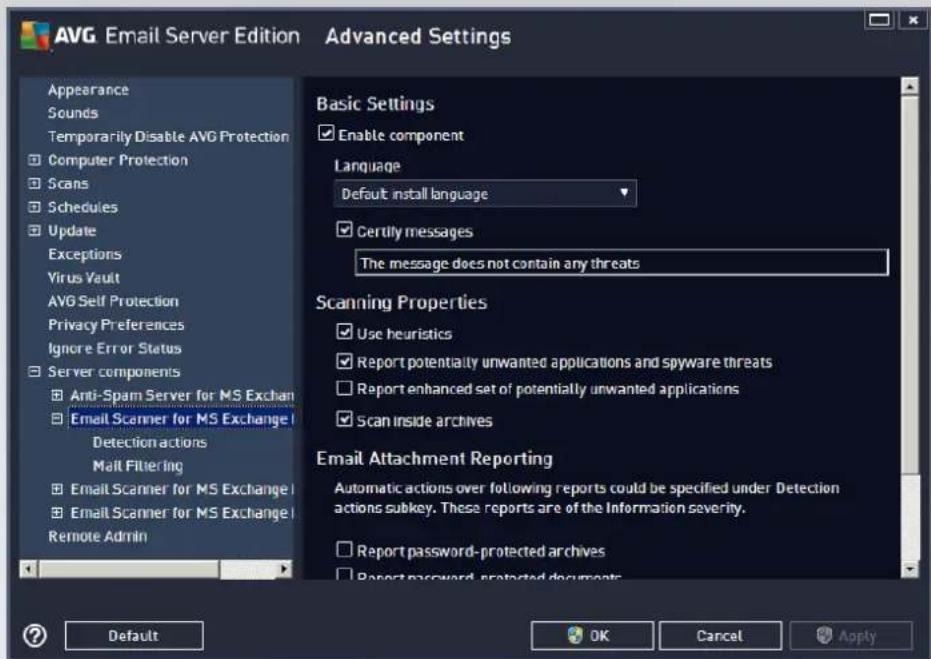Click the vertical scrollbar thumb in settings pane
Viewport: 931px width, 659px height.
910,285
